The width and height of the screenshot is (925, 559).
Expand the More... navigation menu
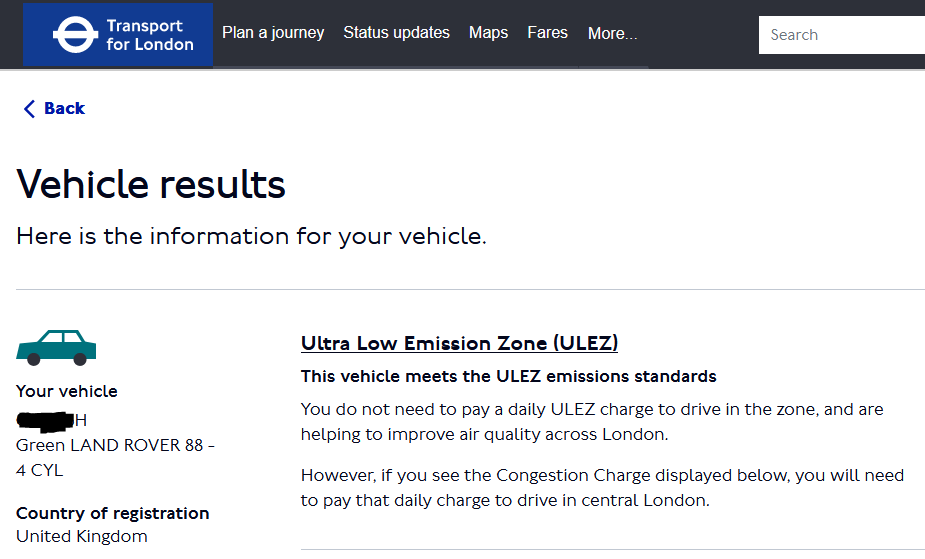click(612, 34)
